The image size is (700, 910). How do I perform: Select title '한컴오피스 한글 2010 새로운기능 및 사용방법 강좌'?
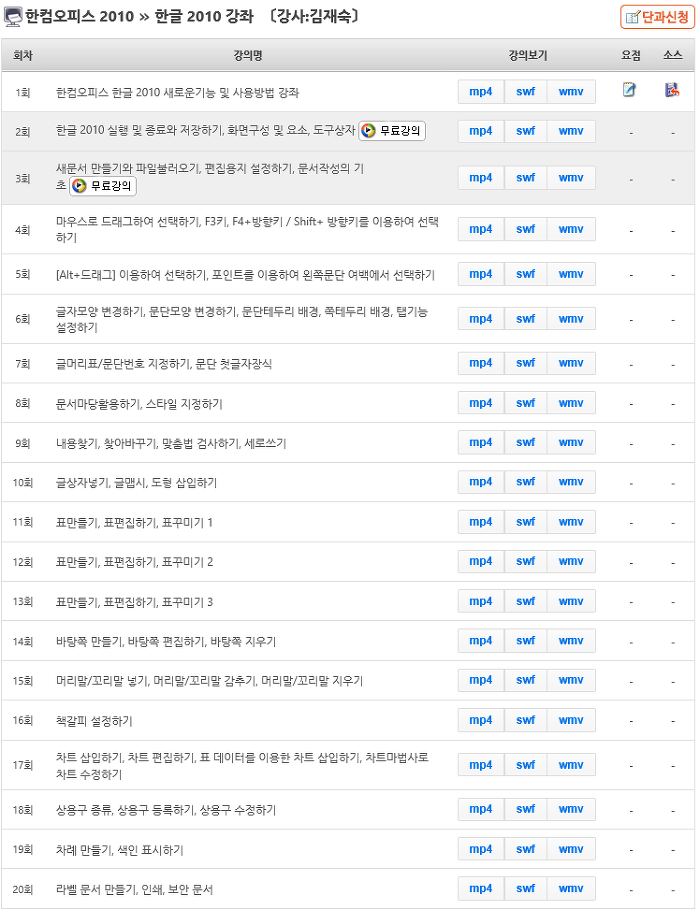[177, 92]
